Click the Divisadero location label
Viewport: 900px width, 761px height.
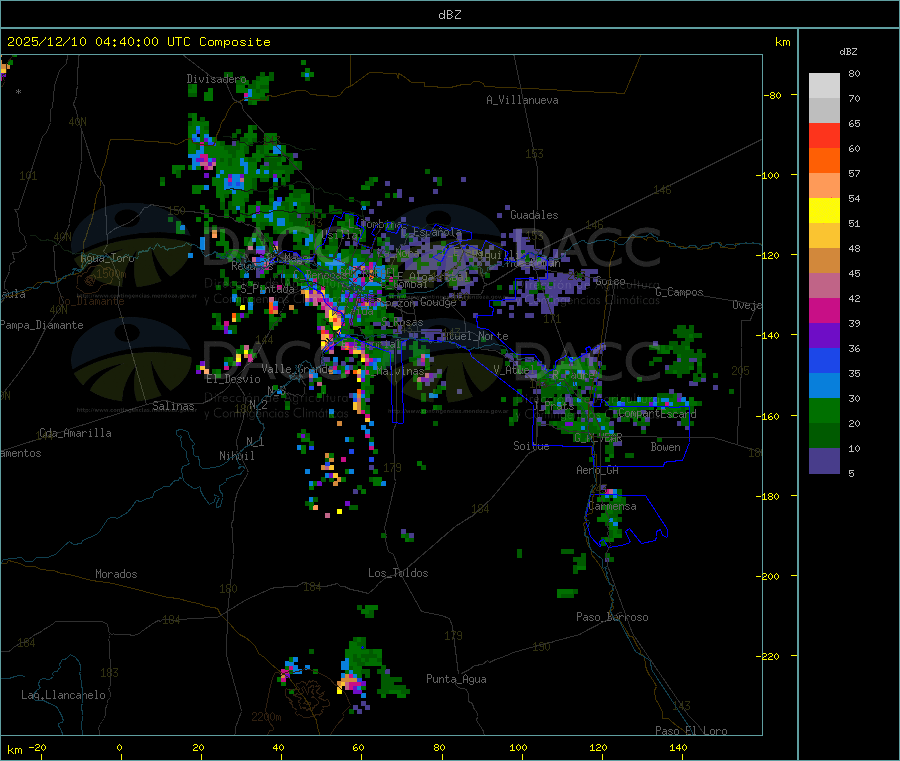pos(216,79)
